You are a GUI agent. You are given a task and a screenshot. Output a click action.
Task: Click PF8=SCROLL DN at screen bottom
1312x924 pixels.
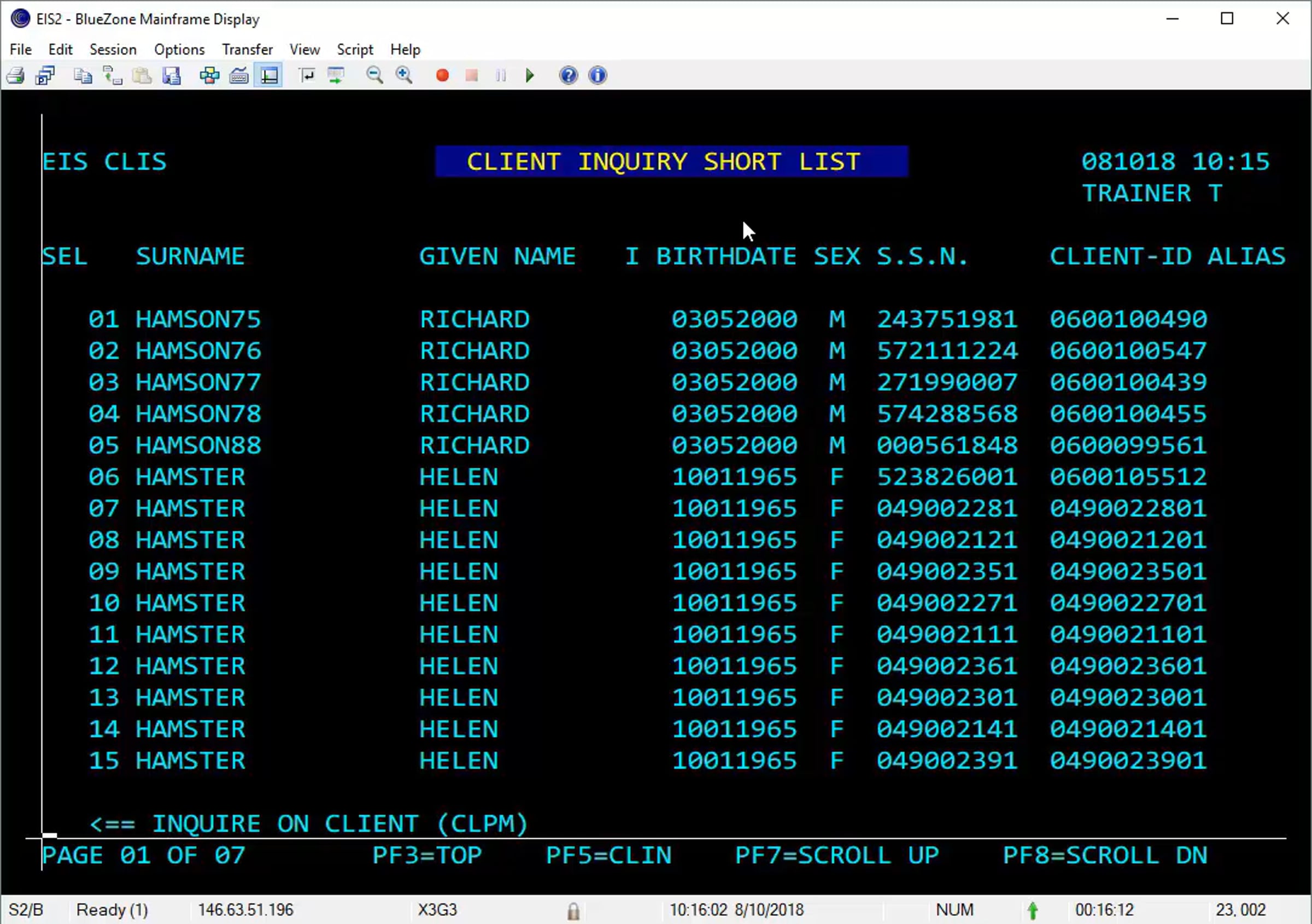[x=1105, y=855]
